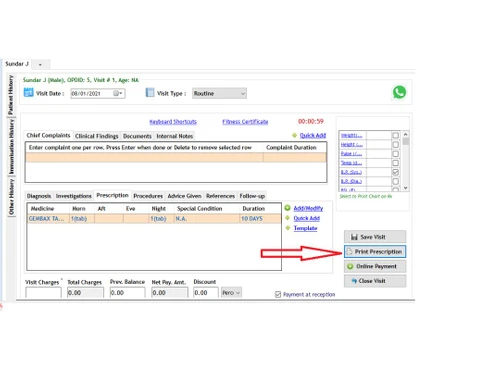500x375 pixels.
Task: Select GEMBAX TA... medicine row cell
Action: pos(49,219)
